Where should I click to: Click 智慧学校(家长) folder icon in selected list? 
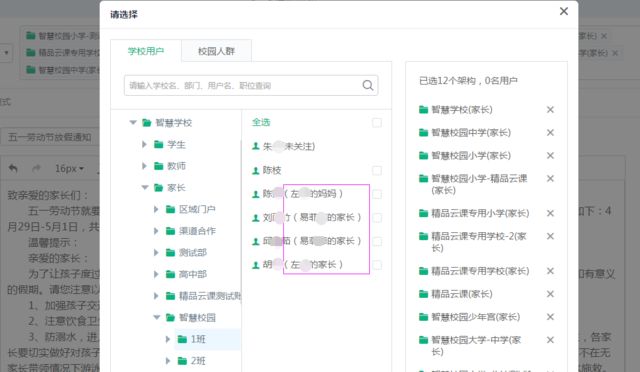point(423,109)
